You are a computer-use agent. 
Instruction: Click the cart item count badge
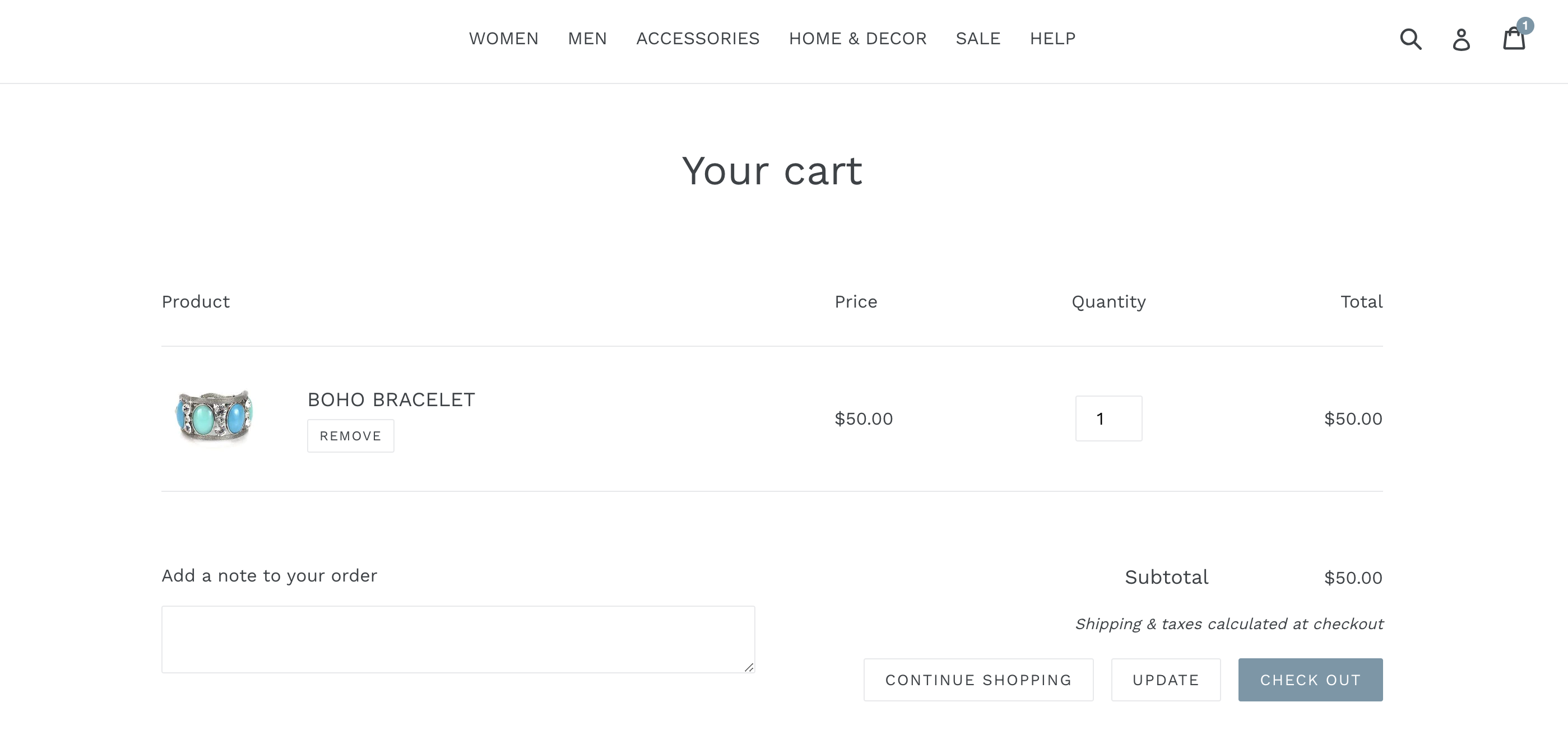[1526, 26]
